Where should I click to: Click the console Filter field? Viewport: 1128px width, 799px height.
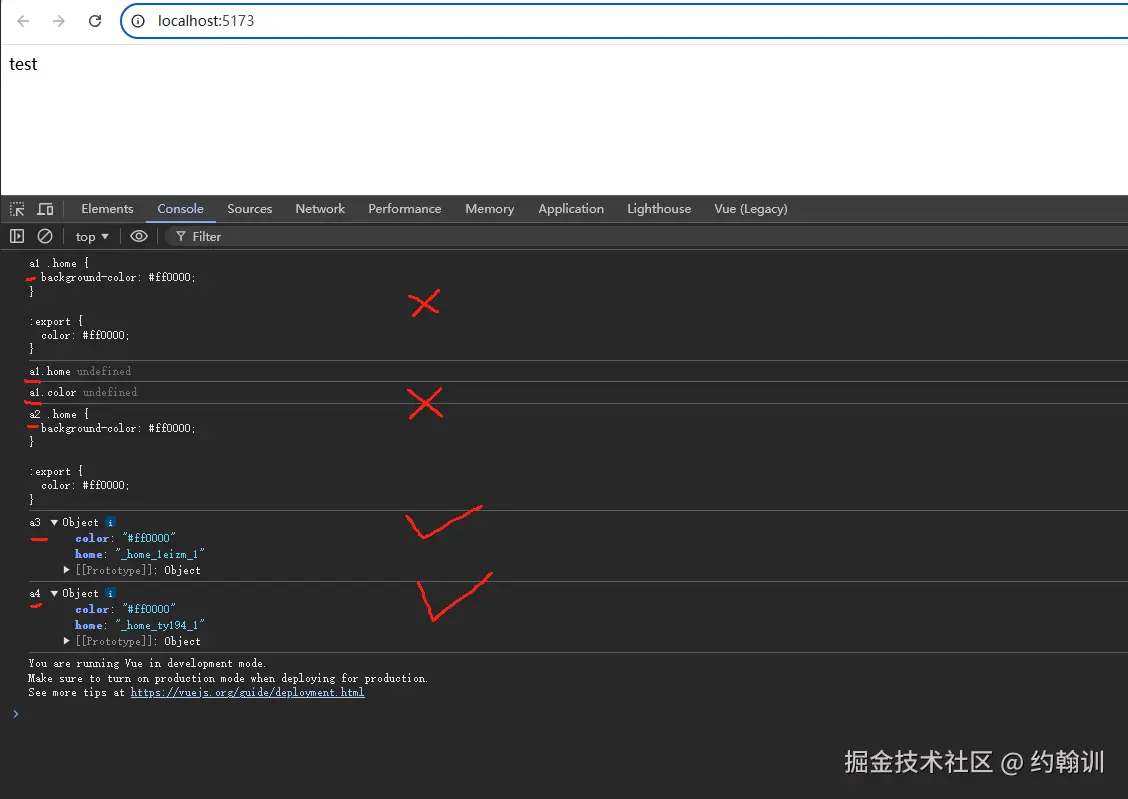click(647, 237)
